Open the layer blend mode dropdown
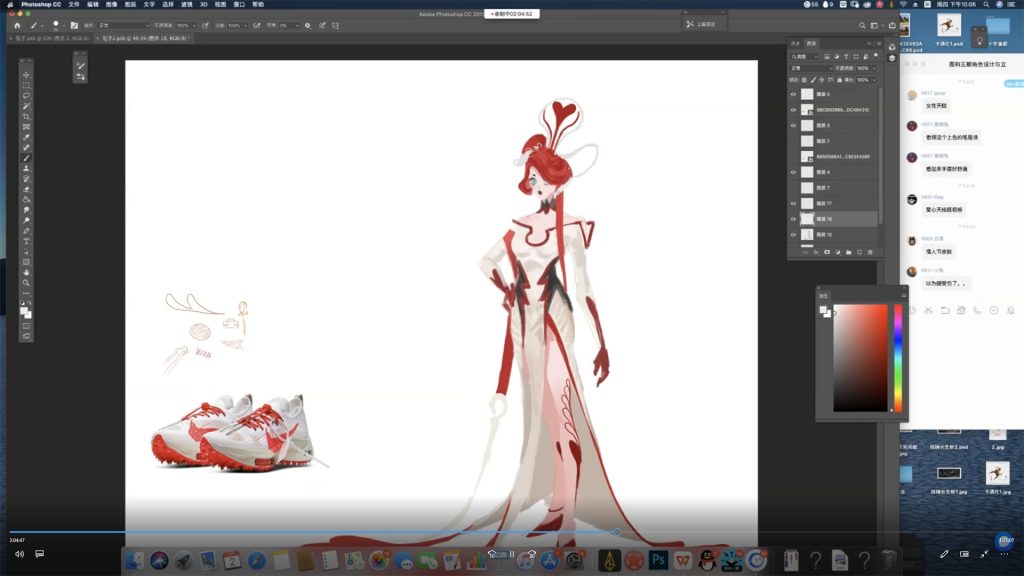Screen dimensions: 1024x576 (810, 68)
